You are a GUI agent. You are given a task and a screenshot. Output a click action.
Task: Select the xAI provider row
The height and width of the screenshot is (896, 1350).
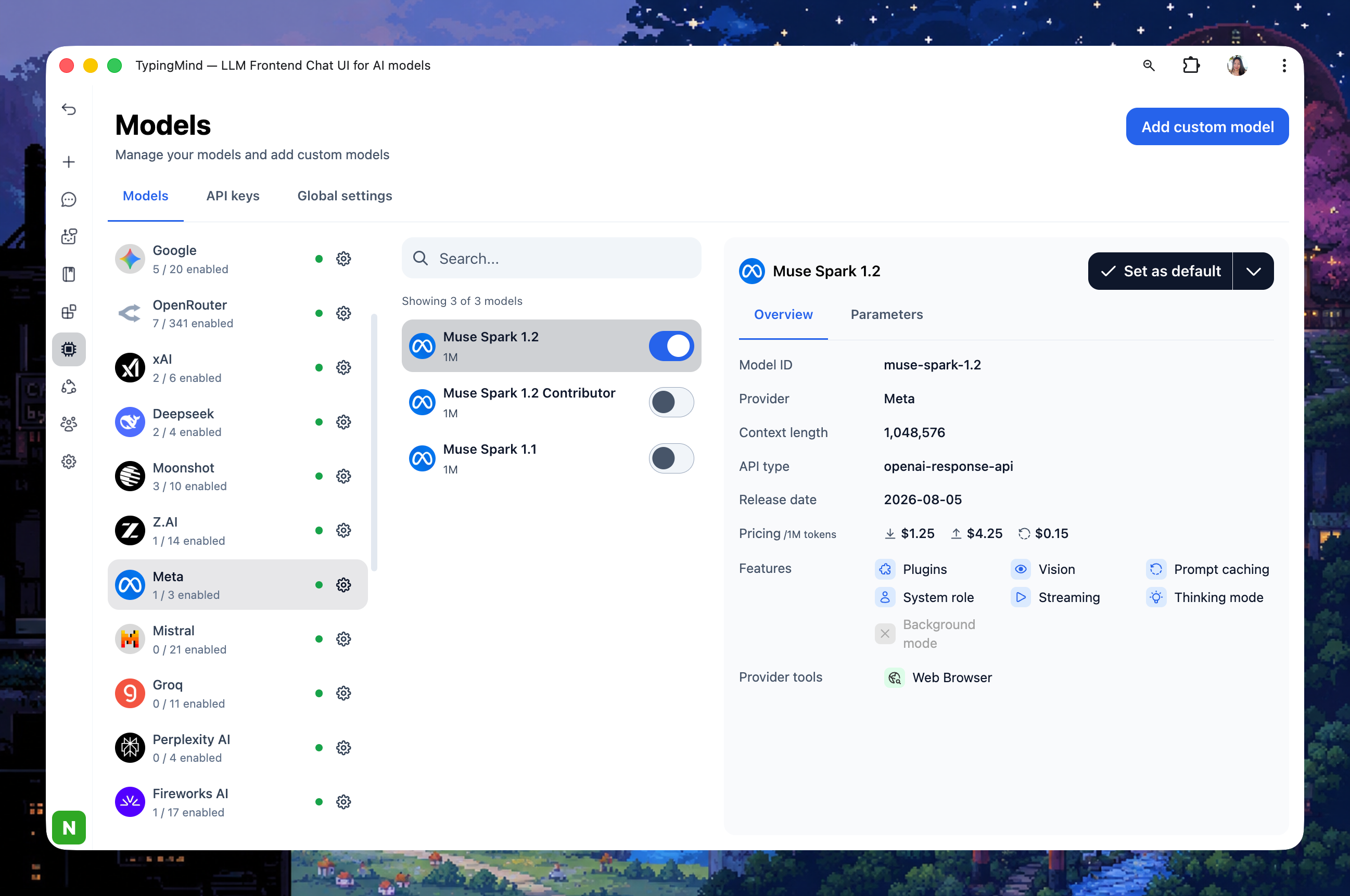point(237,367)
